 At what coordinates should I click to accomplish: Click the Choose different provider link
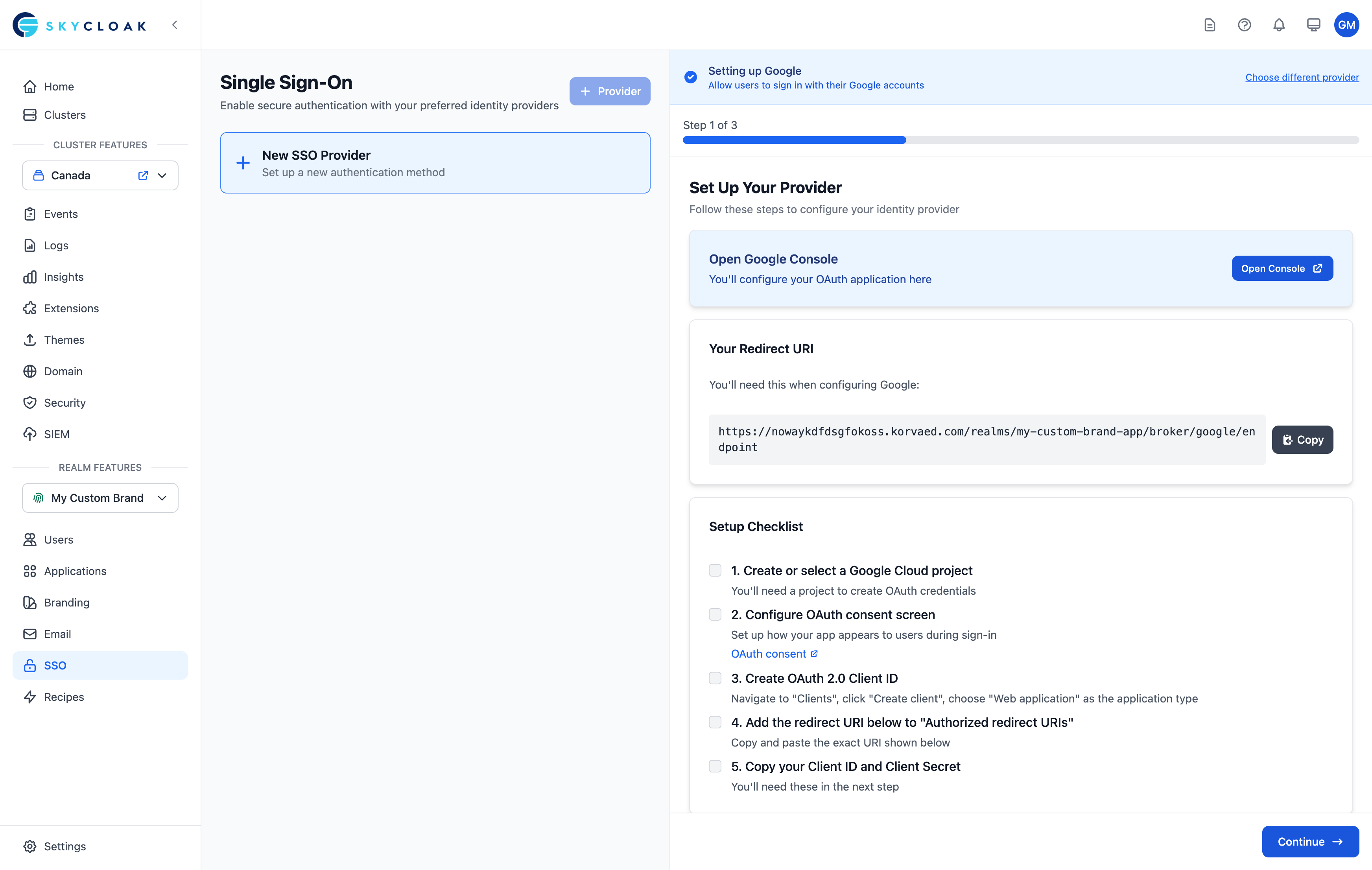(x=1302, y=77)
